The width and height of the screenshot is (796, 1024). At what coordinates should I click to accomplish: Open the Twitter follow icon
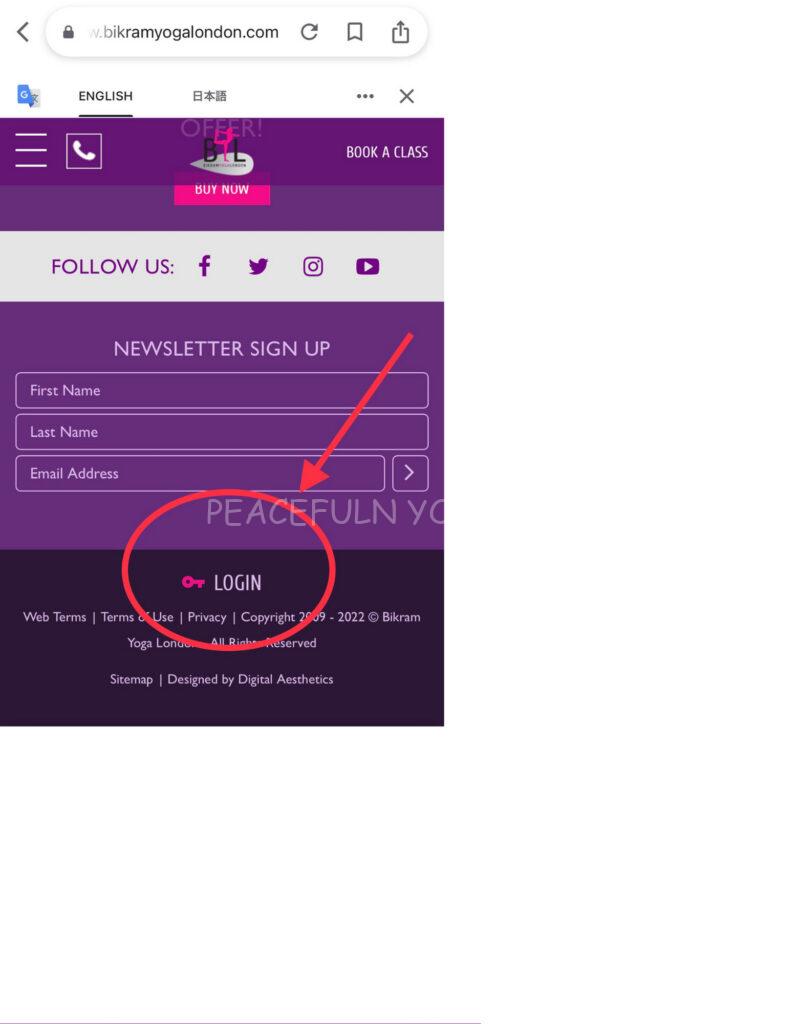coord(258,266)
